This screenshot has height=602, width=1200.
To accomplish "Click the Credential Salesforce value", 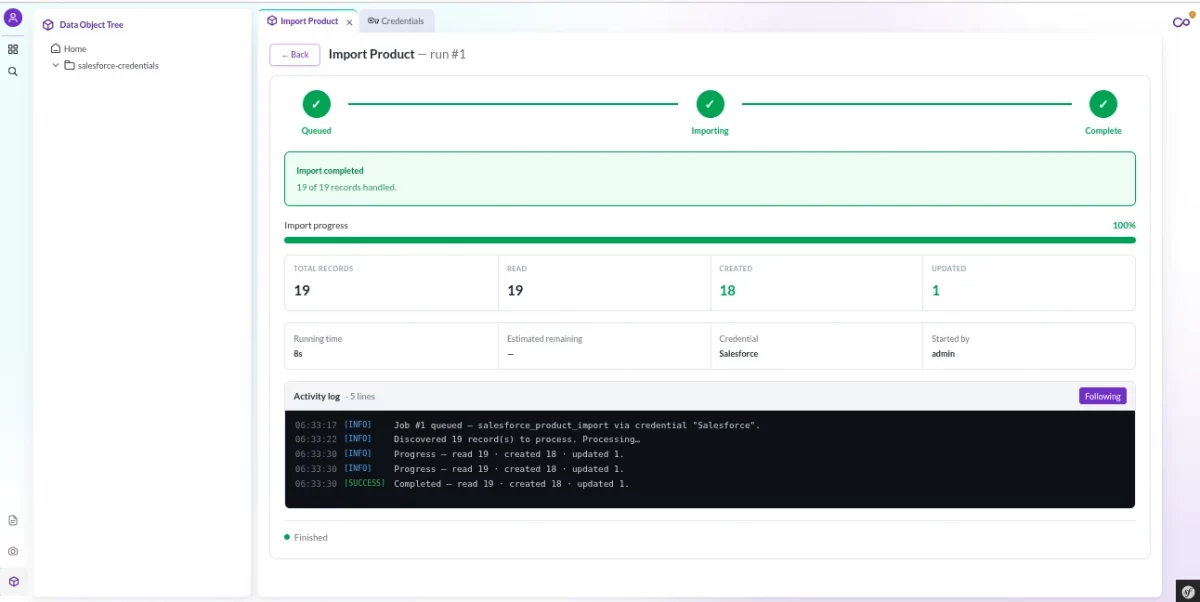I will pos(738,353).
